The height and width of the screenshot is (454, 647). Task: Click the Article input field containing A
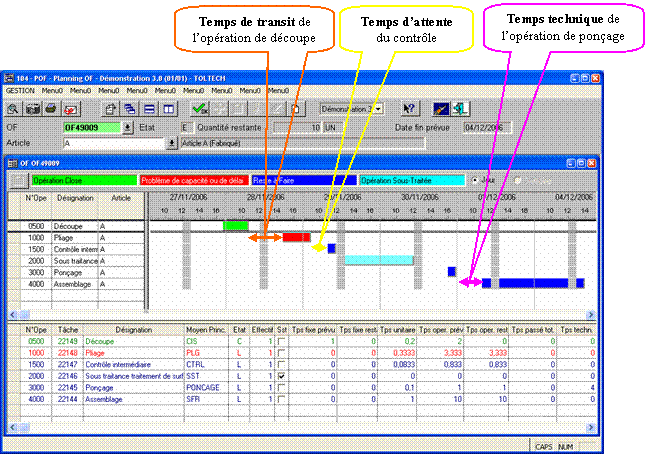pyautogui.click(x=114, y=143)
